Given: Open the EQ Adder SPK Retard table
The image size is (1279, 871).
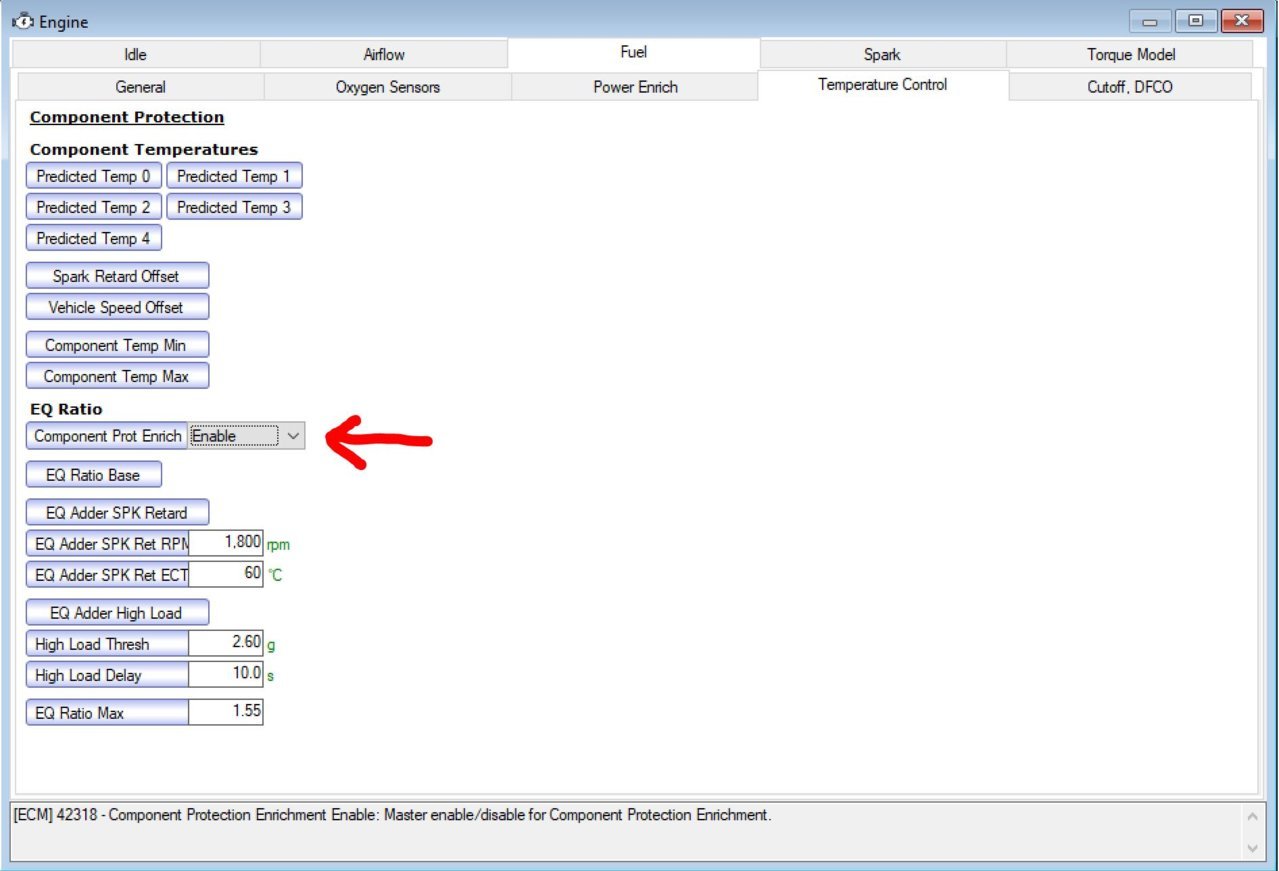Looking at the screenshot, I should pos(117,513).
